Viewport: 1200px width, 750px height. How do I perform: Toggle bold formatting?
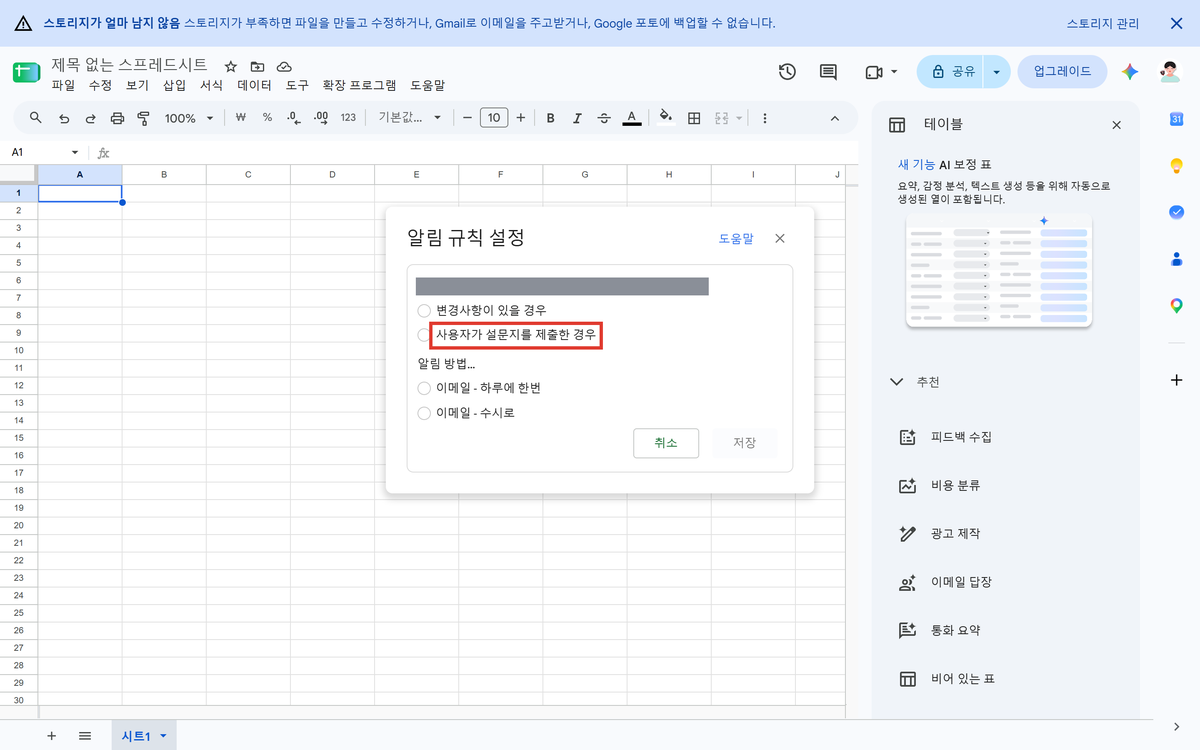(x=550, y=118)
